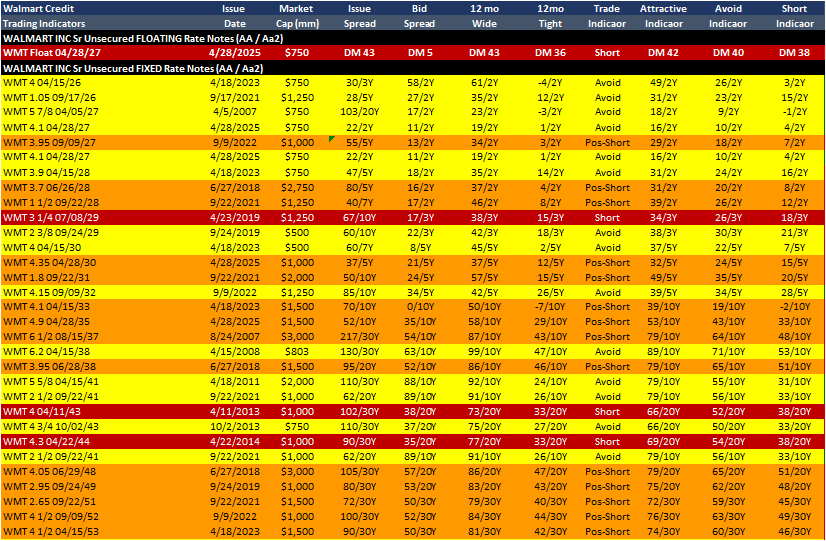Click the WMT 3 1/4 07/08/29 bond name
This screenshot has height=541, width=826.
click(43, 218)
